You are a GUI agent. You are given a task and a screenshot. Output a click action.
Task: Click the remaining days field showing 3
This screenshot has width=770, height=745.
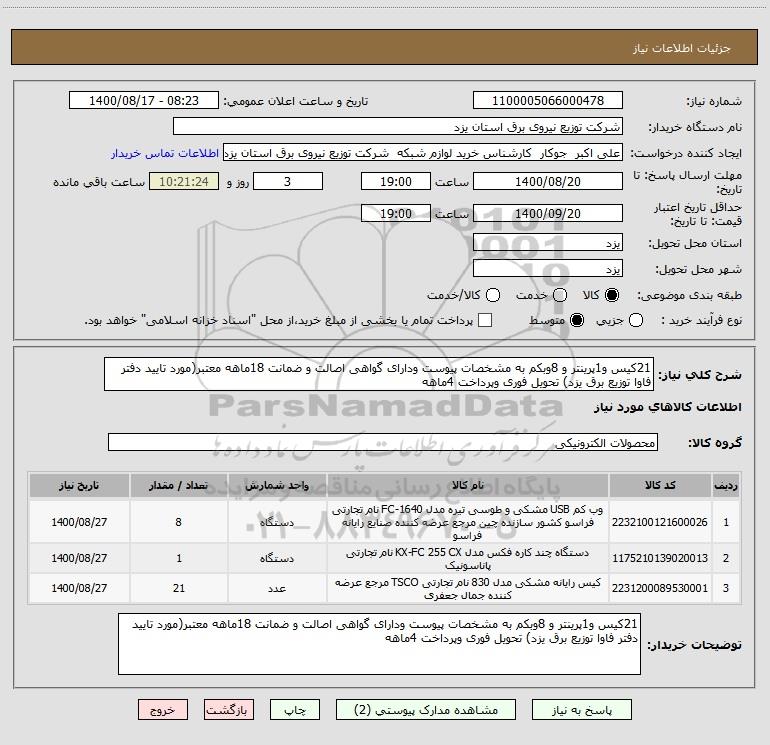288,181
